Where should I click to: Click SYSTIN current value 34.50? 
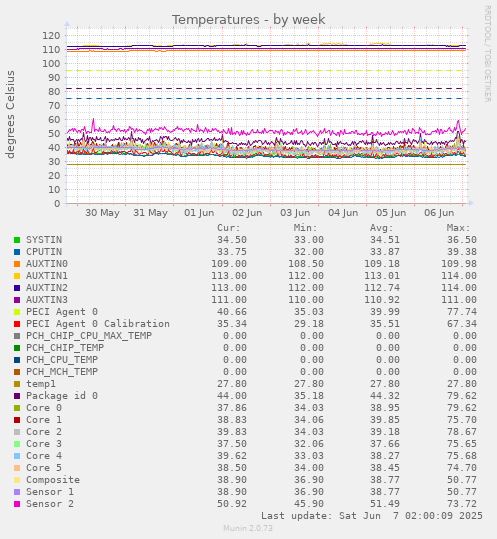(x=232, y=240)
